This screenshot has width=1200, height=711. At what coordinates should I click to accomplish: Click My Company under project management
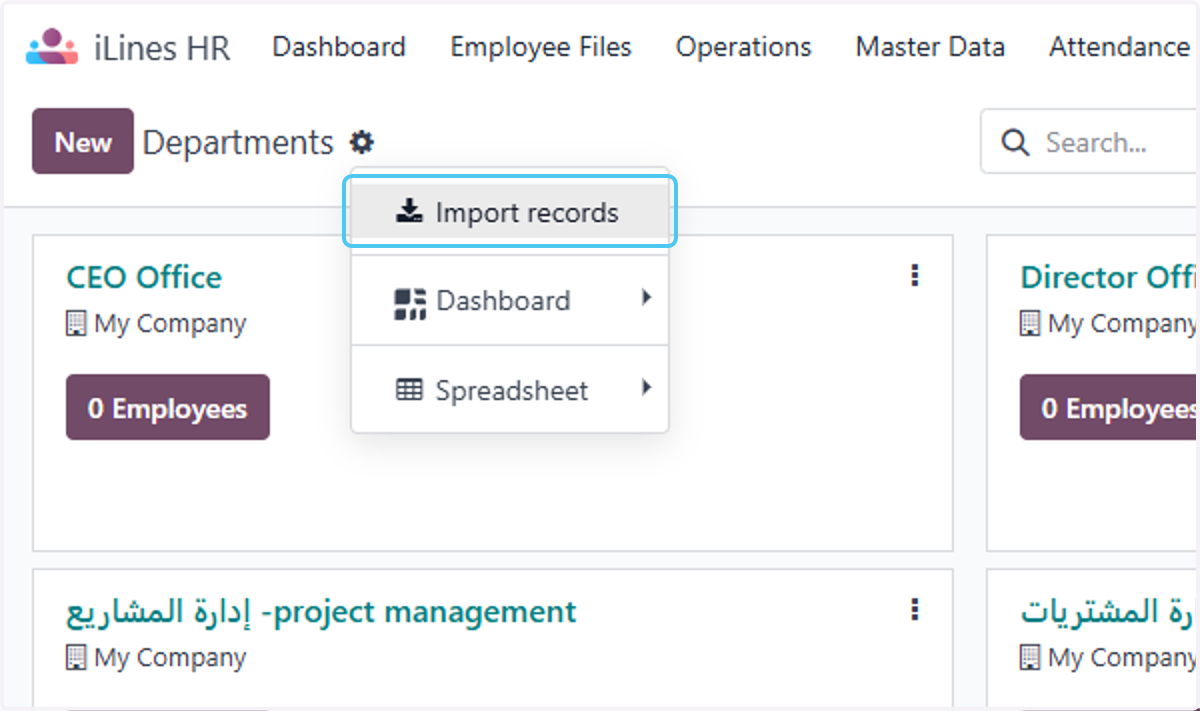click(x=170, y=658)
